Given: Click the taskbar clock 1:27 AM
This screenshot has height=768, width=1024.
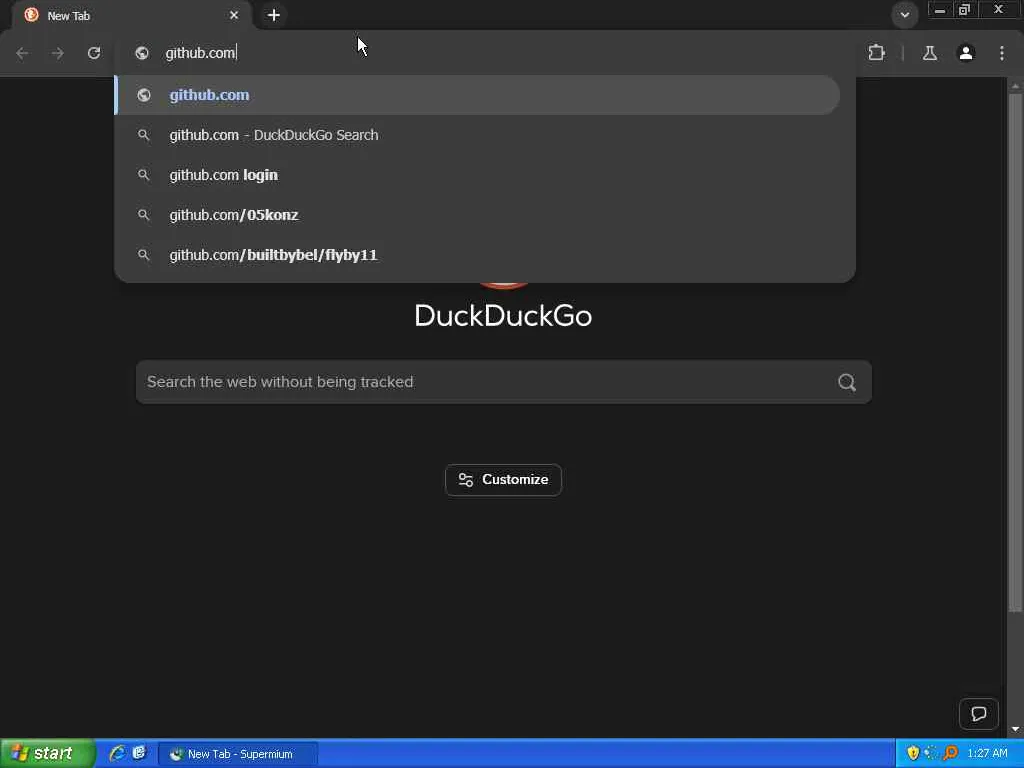Looking at the screenshot, I should 987,754.
